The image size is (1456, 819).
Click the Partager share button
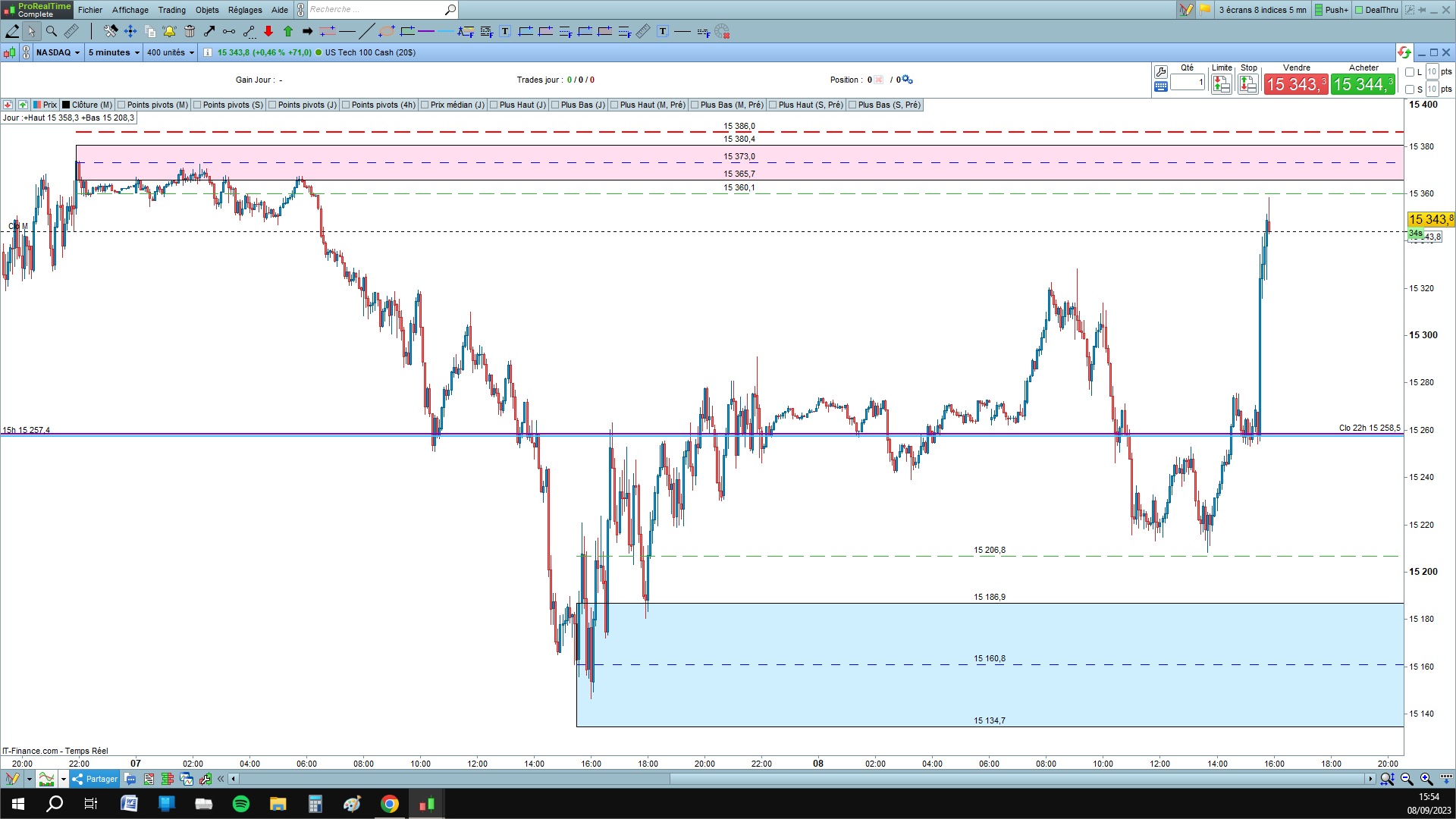click(96, 779)
